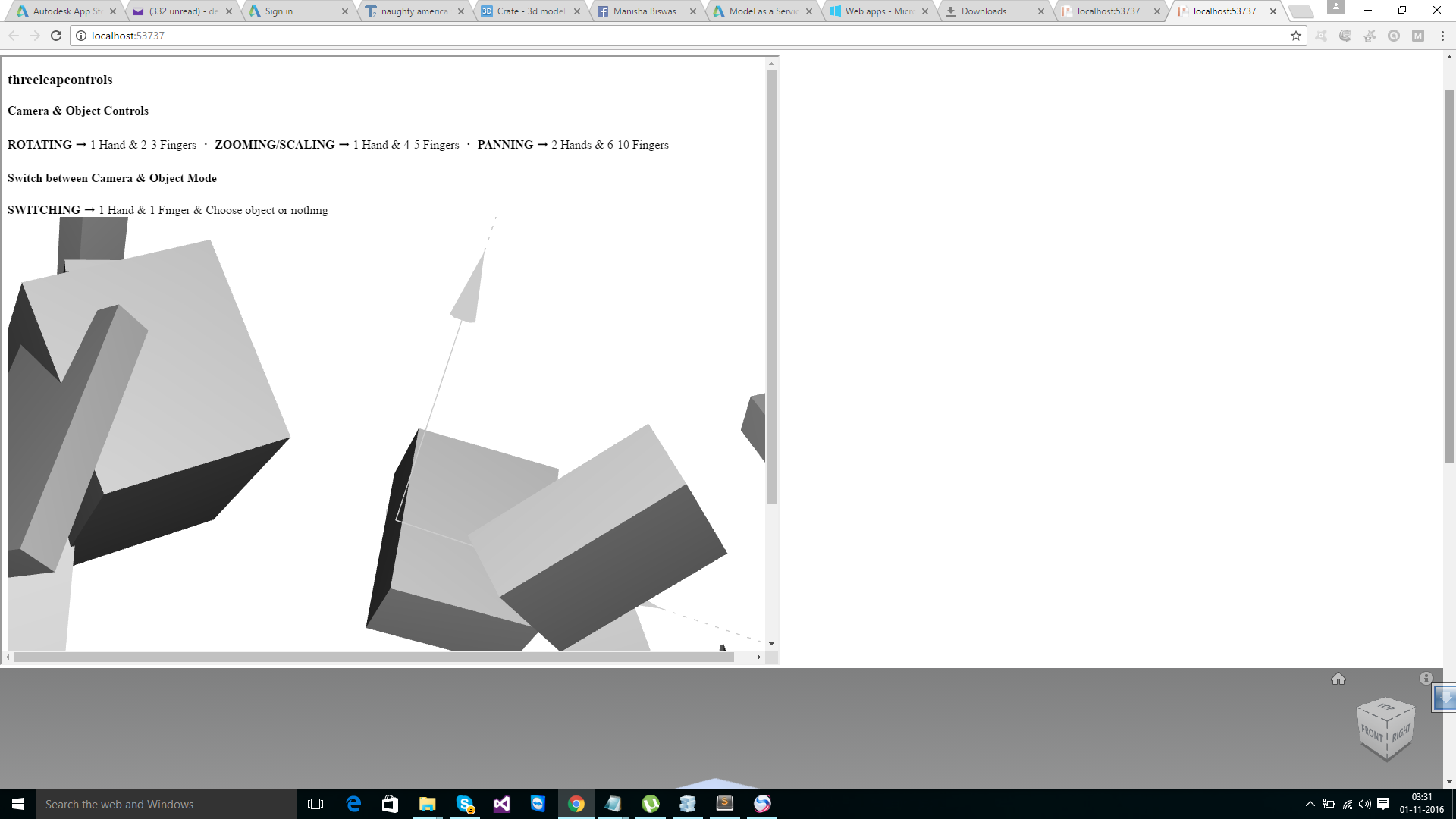Switch to the Autodesk App Store tab

pos(64,11)
